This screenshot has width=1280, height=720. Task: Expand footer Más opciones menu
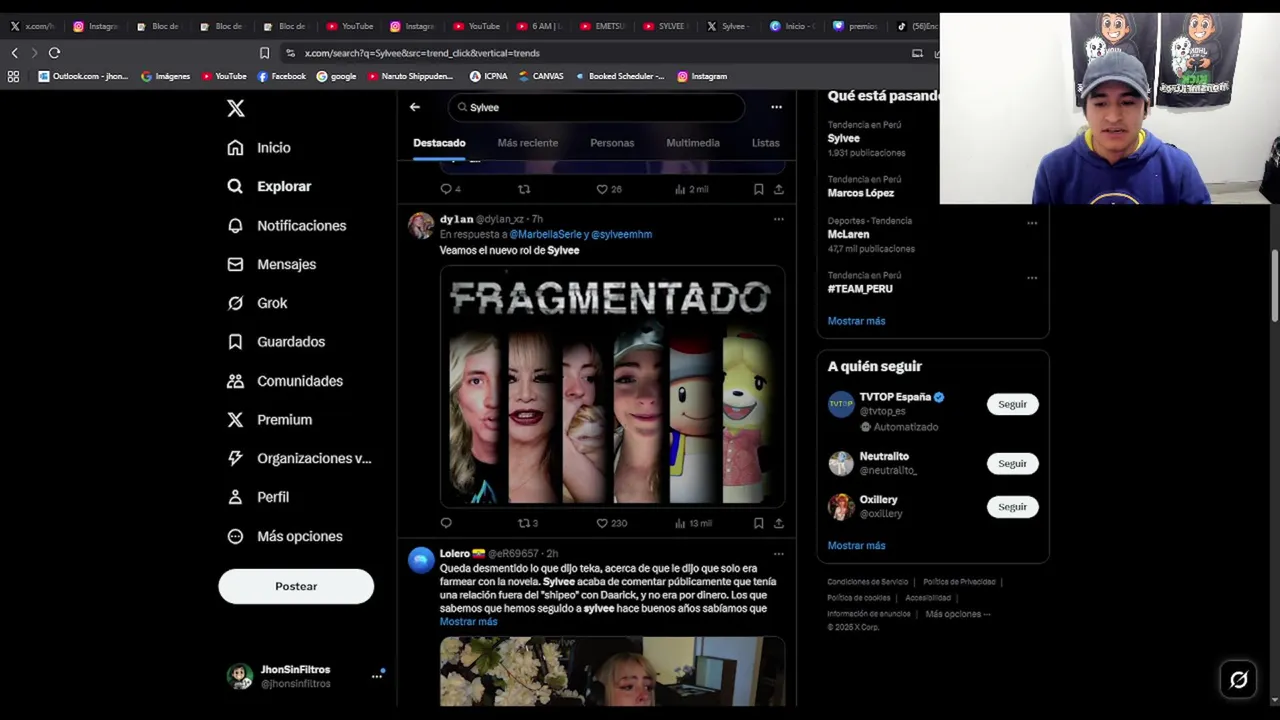point(958,614)
